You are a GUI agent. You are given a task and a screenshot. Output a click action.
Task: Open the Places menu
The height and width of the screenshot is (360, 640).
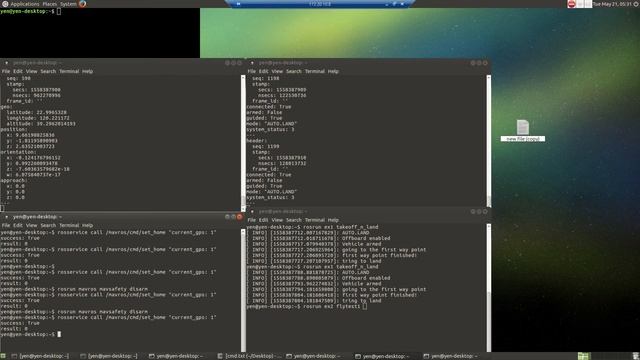click(50, 4)
